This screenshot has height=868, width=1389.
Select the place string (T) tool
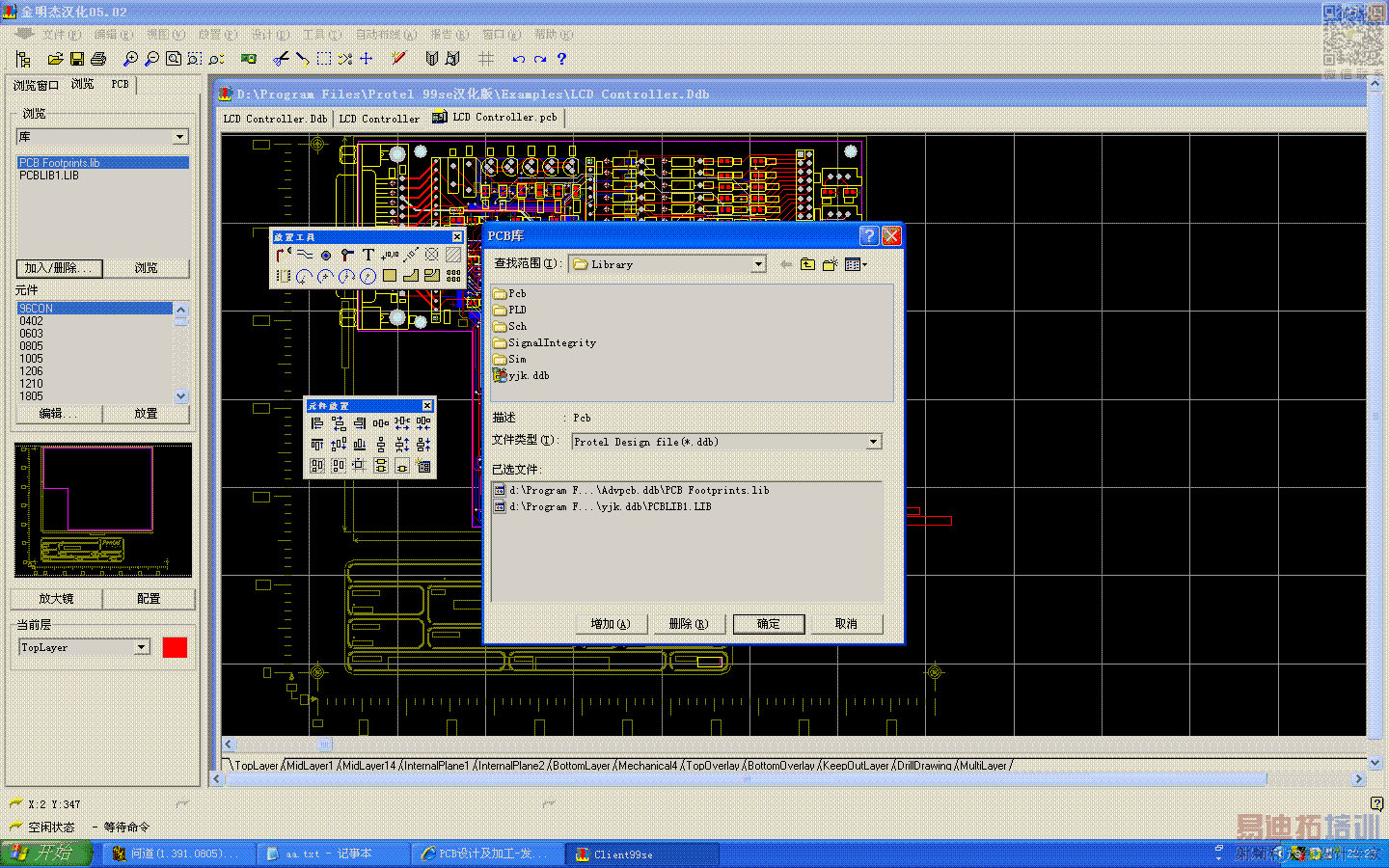pyautogui.click(x=368, y=255)
